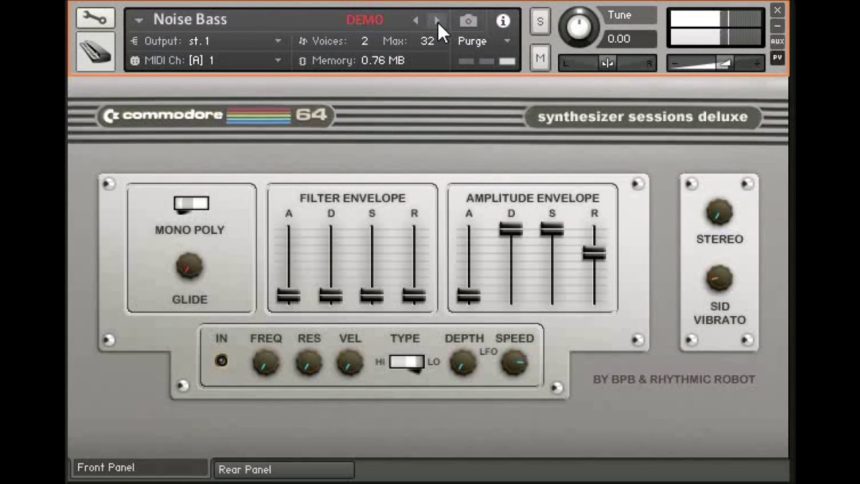Image resolution: width=860 pixels, height=484 pixels.
Task: Click the Noise Bass instrument name
Action: tap(190, 19)
